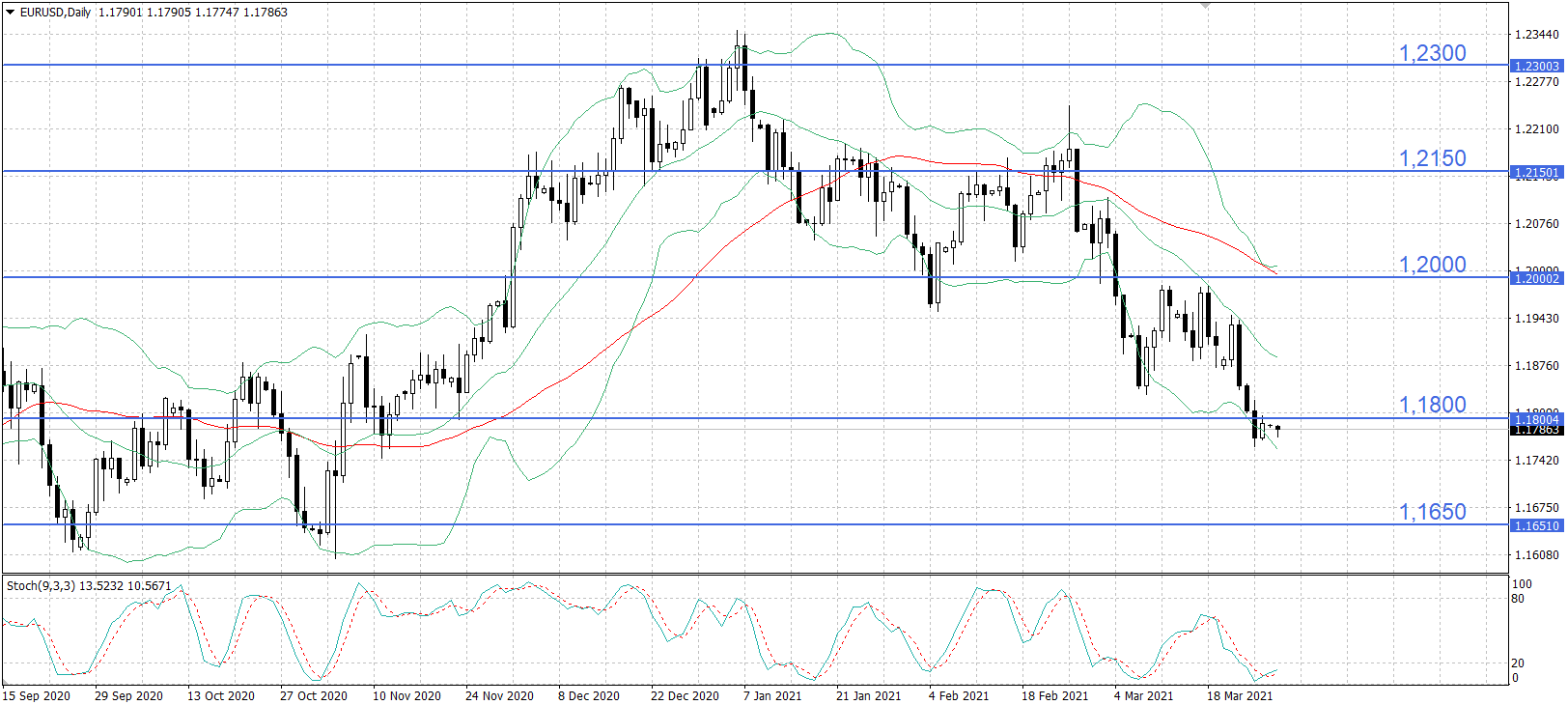The height and width of the screenshot is (705, 1568).
Task: Click the 1.21501 price tag on axis
Action: tap(1536, 173)
